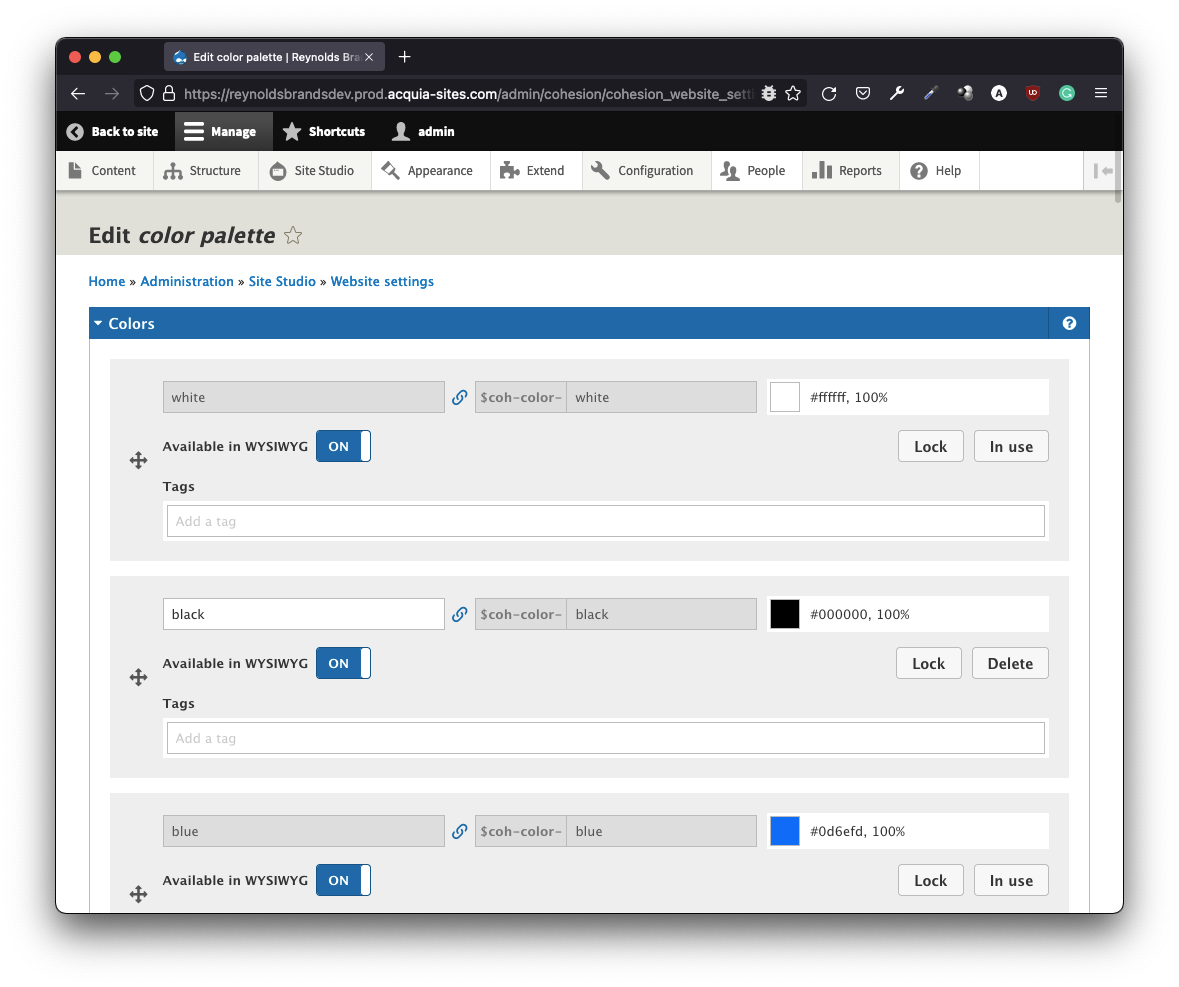Follow the Website settings breadcrumb link
Viewport: 1179px width, 987px height.
(x=382, y=281)
